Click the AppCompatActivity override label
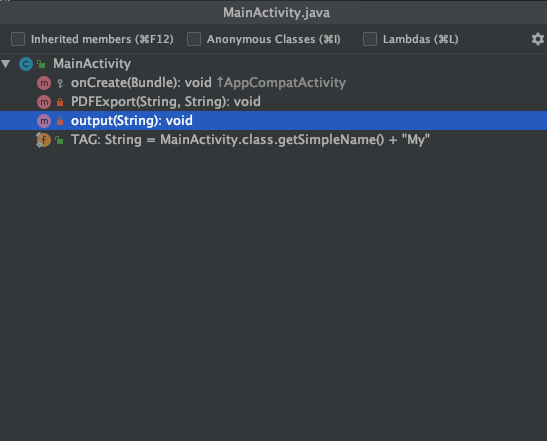Screen dimensions: 547x441 coord(281,83)
